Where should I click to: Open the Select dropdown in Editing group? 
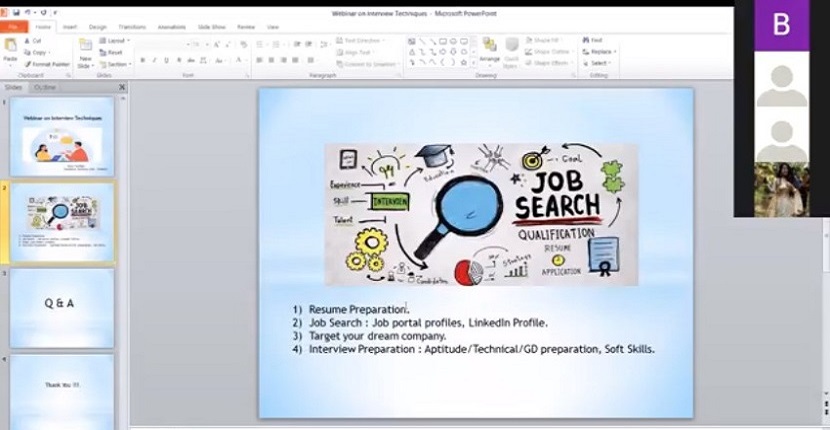597,63
